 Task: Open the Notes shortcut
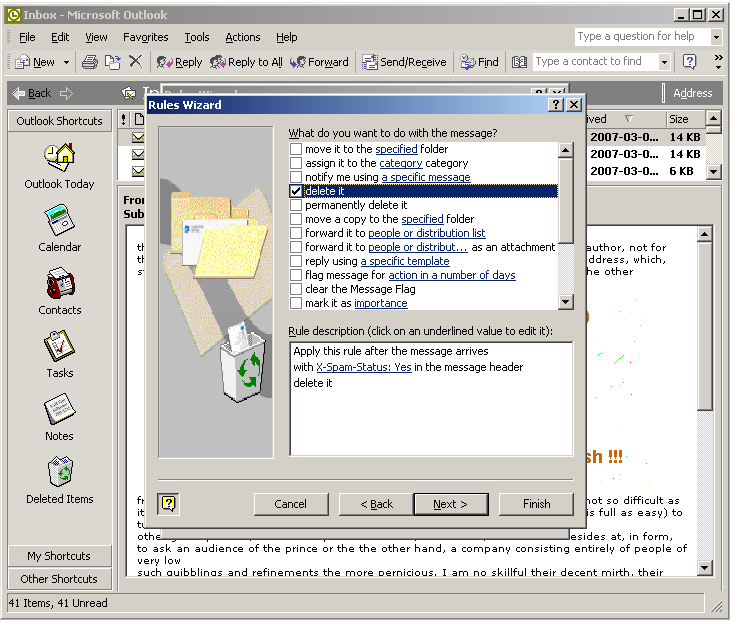[x=59, y=417]
